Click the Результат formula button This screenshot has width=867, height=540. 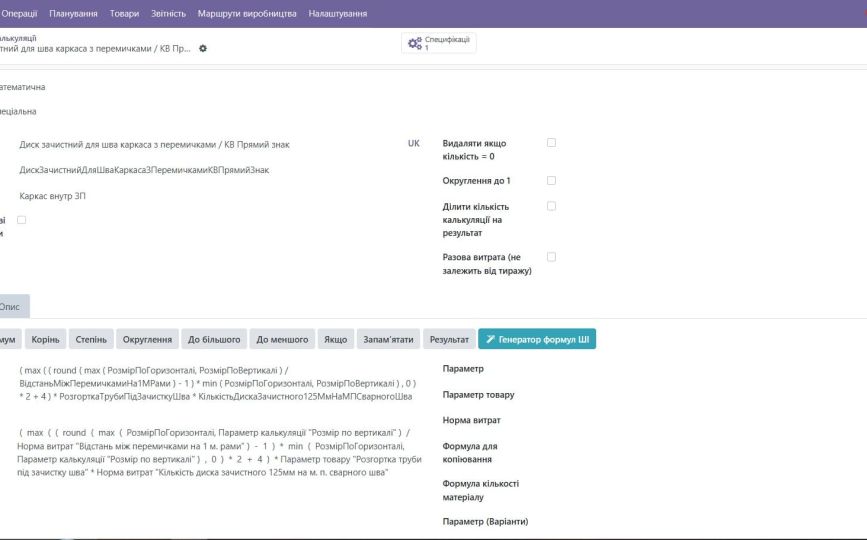pyautogui.click(x=449, y=339)
